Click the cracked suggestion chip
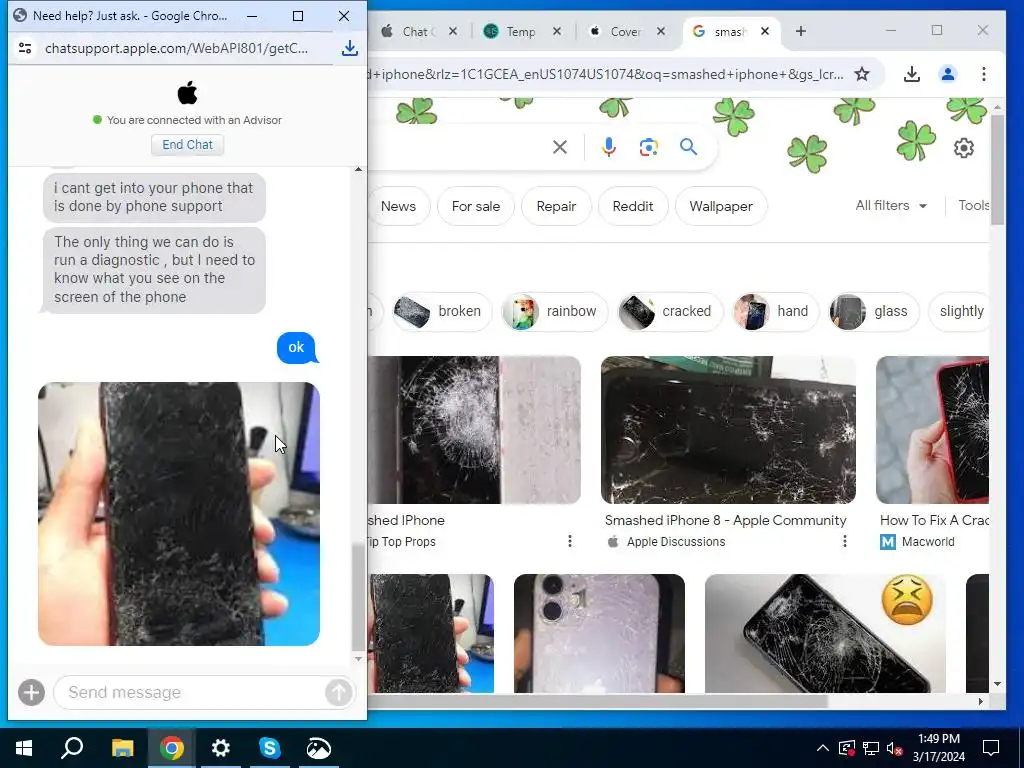 pos(669,312)
